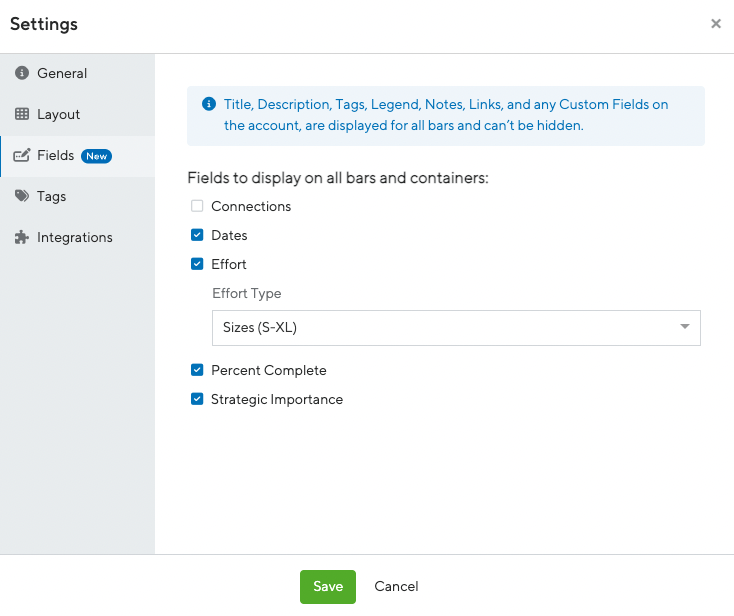Open the Integrations settings tab
Viewport: 734px width, 616px height.
click(78, 237)
